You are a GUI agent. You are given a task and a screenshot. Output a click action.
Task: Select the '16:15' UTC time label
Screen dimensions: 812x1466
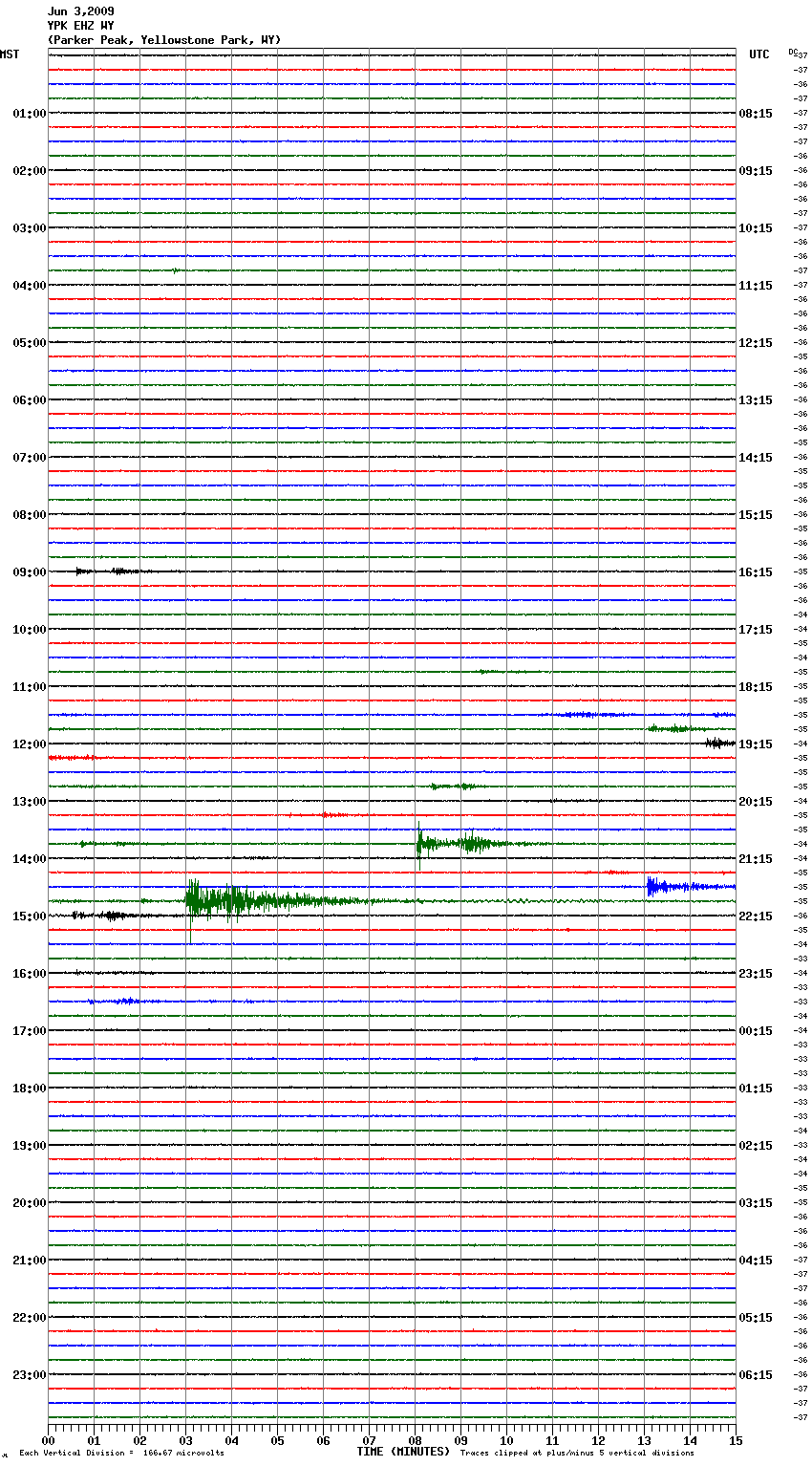(756, 572)
